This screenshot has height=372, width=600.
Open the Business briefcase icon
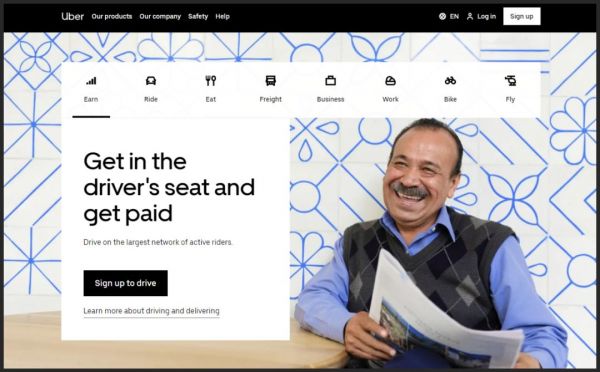click(331, 81)
